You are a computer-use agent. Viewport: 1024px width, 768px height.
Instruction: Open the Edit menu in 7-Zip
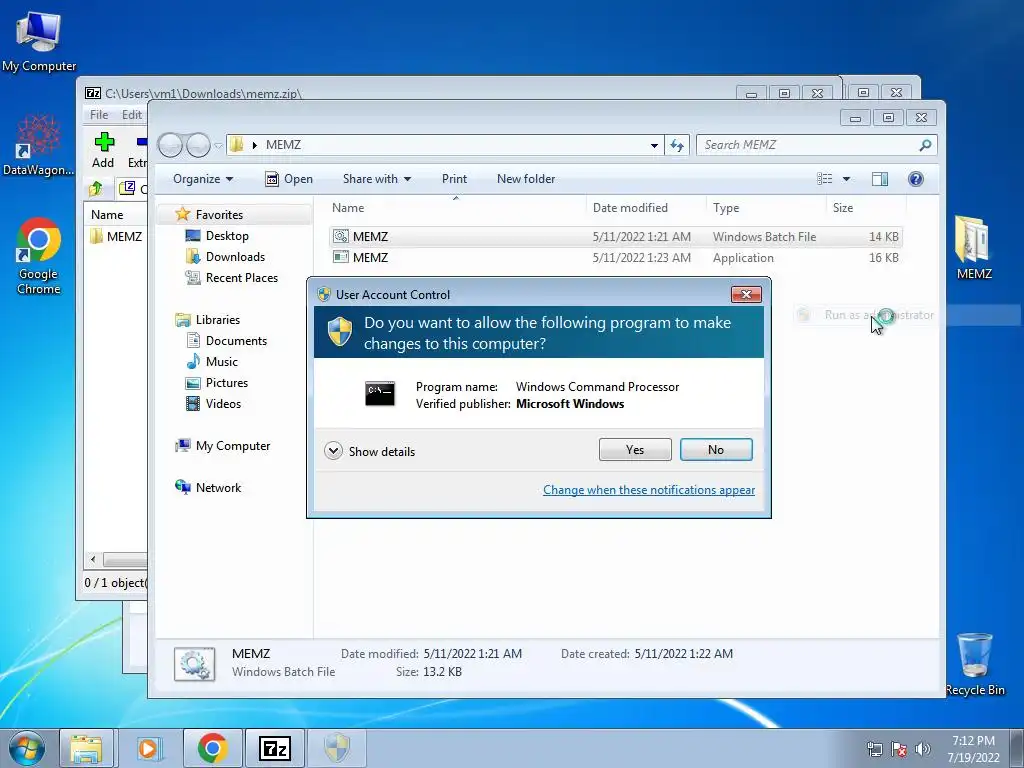131,115
